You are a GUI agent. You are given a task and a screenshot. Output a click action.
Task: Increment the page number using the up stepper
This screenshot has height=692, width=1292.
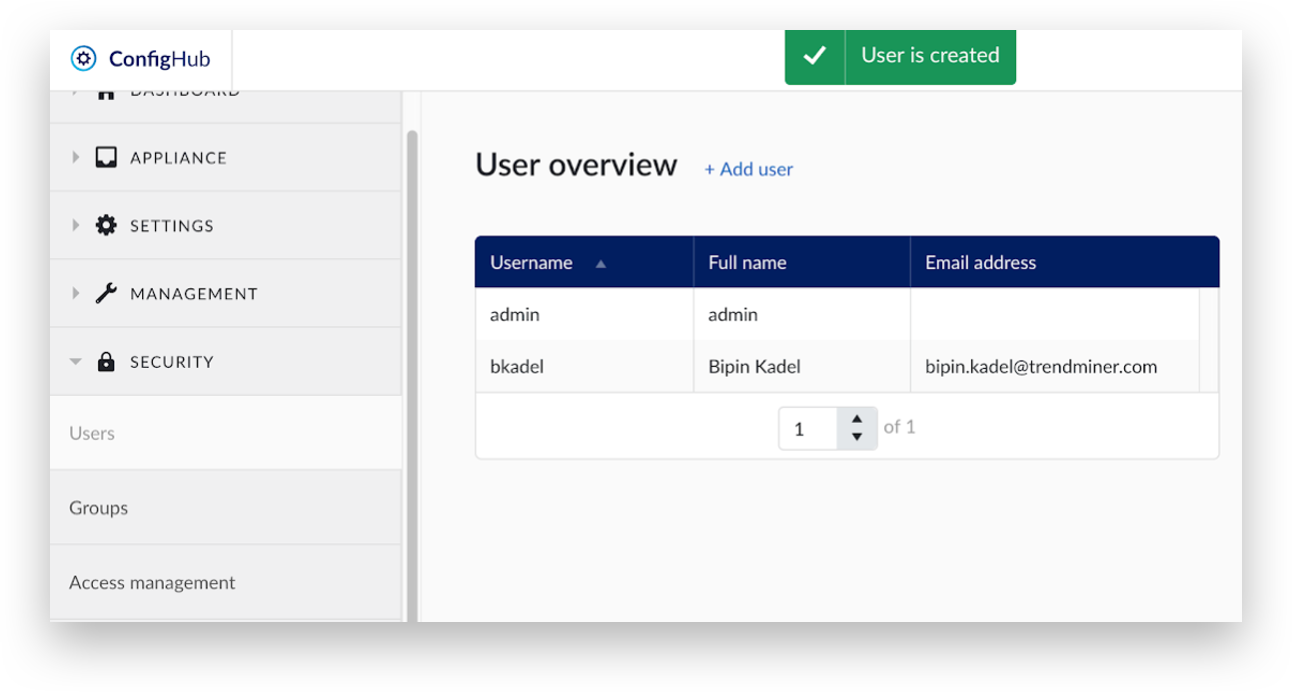click(x=857, y=421)
